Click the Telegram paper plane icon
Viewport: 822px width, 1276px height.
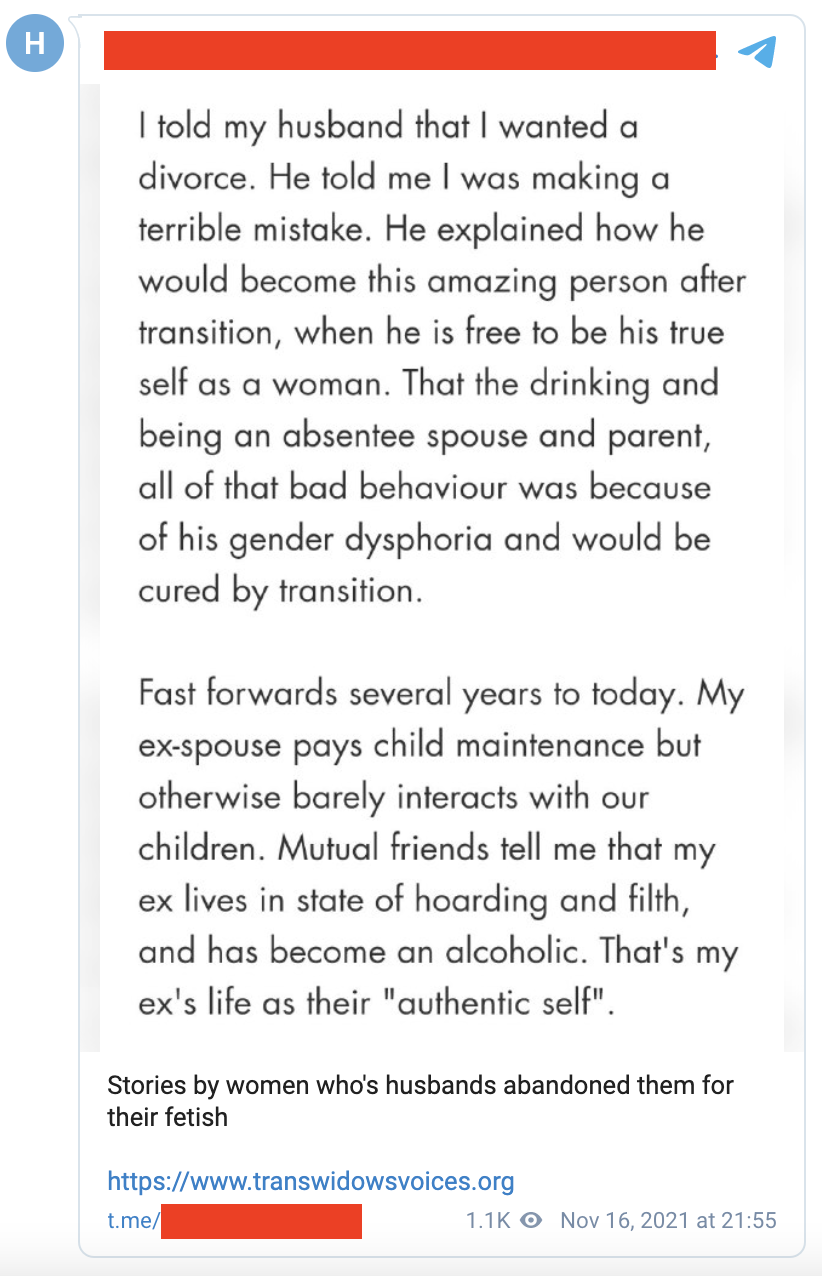click(x=756, y=50)
